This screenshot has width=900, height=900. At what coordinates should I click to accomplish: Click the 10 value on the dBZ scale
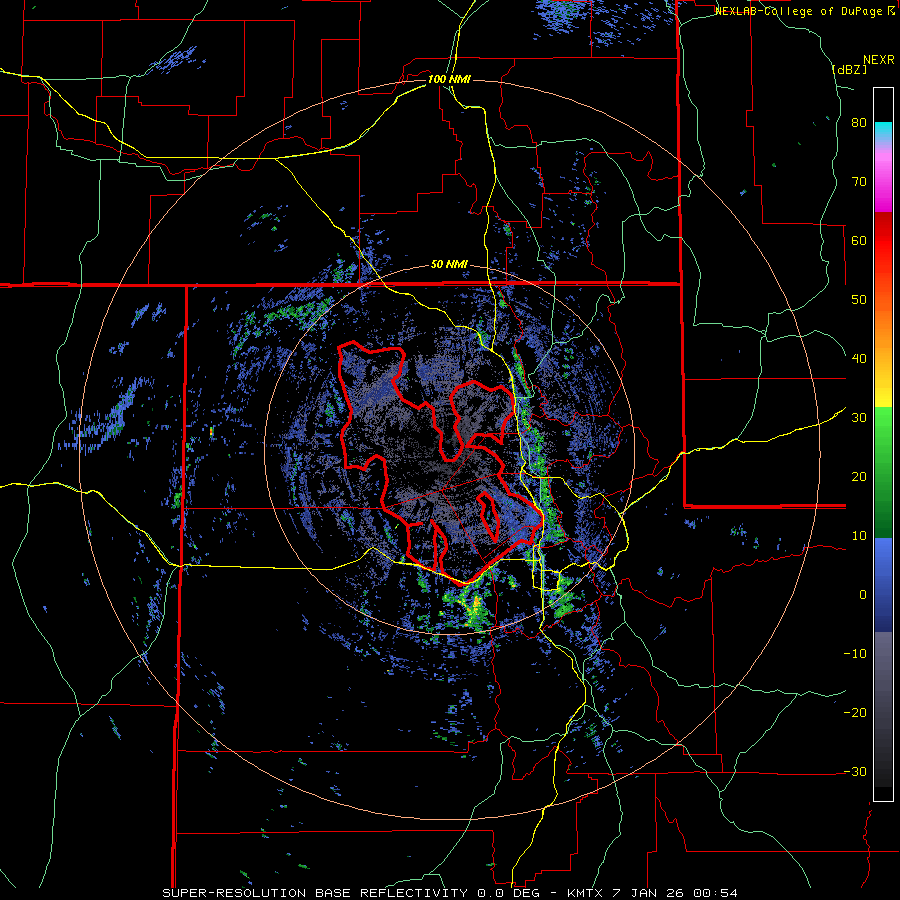tap(859, 536)
